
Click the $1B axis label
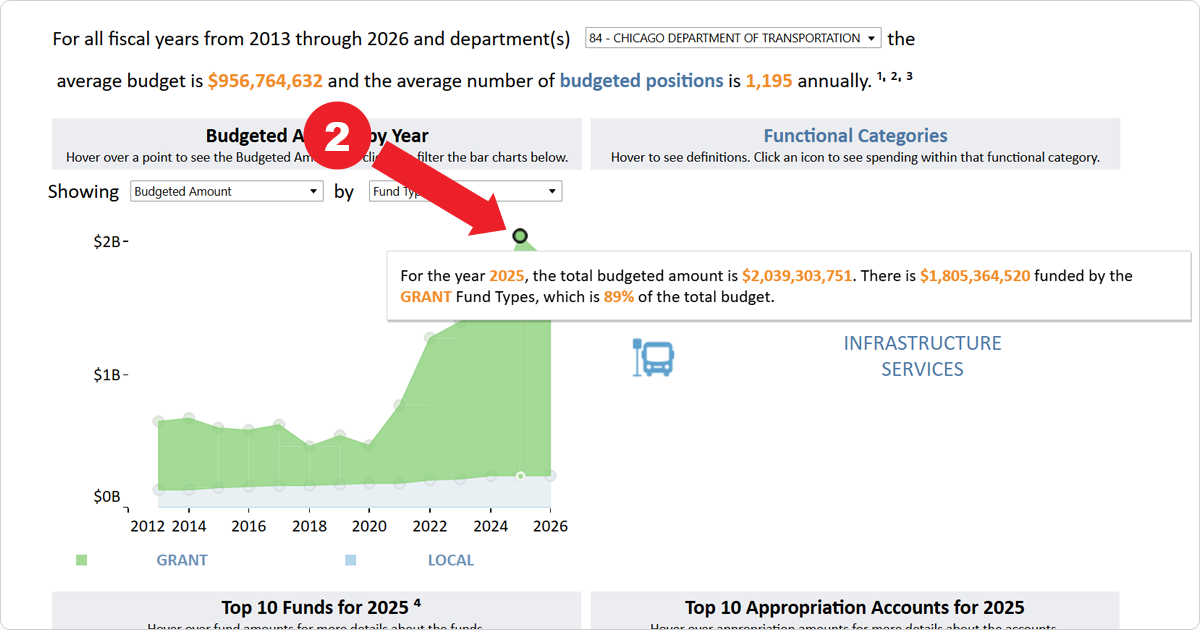click(109, 375)
